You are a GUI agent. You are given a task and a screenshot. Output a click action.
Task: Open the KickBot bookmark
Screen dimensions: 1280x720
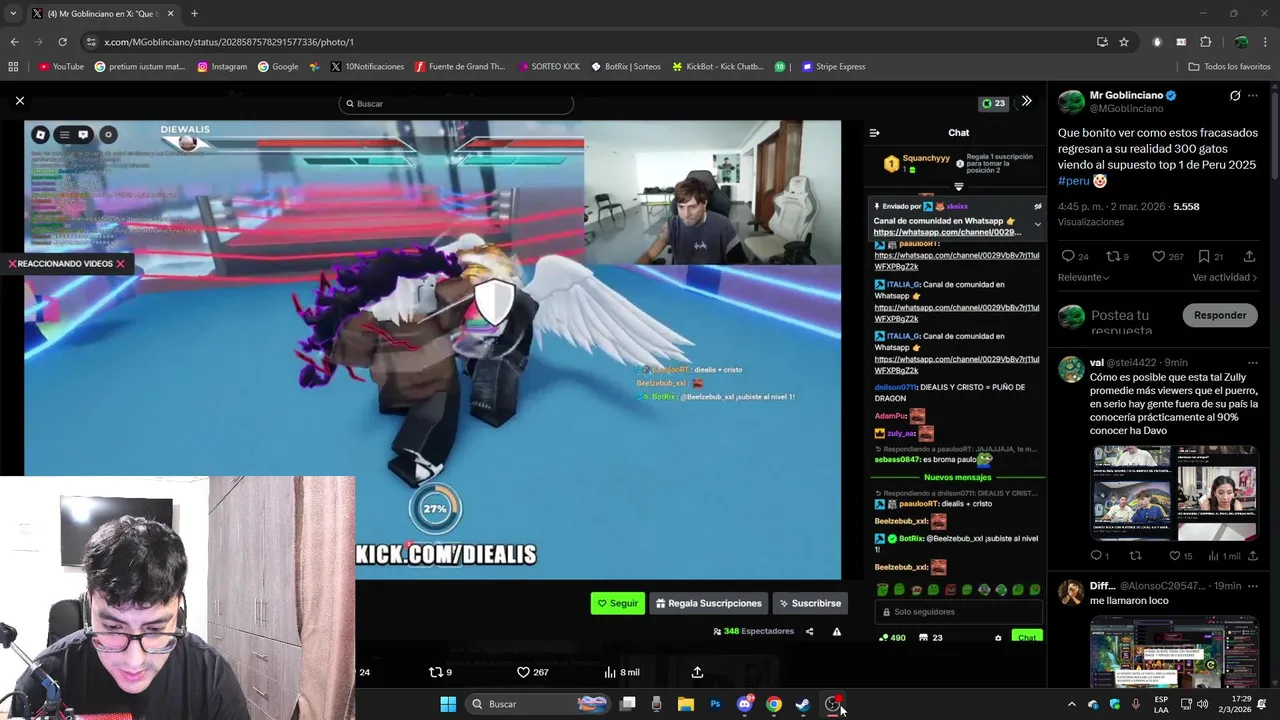pos(718,67)
